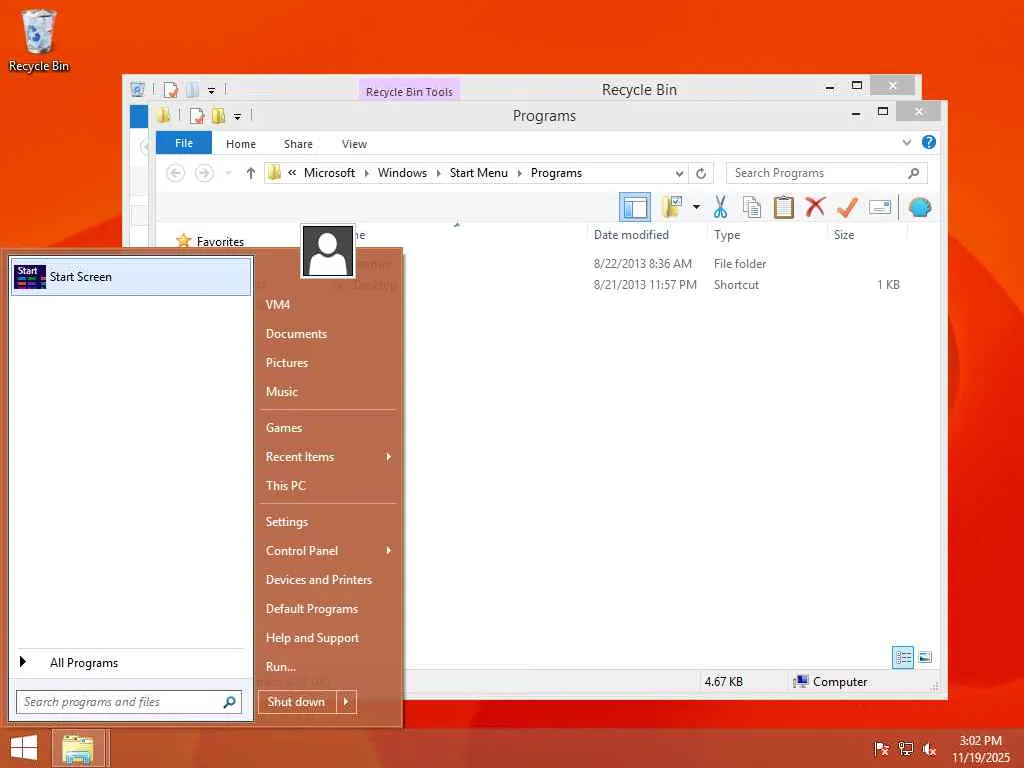Click the Up arrow navigation button
The image size is (1024, 768).
click(x=251, y=173)
